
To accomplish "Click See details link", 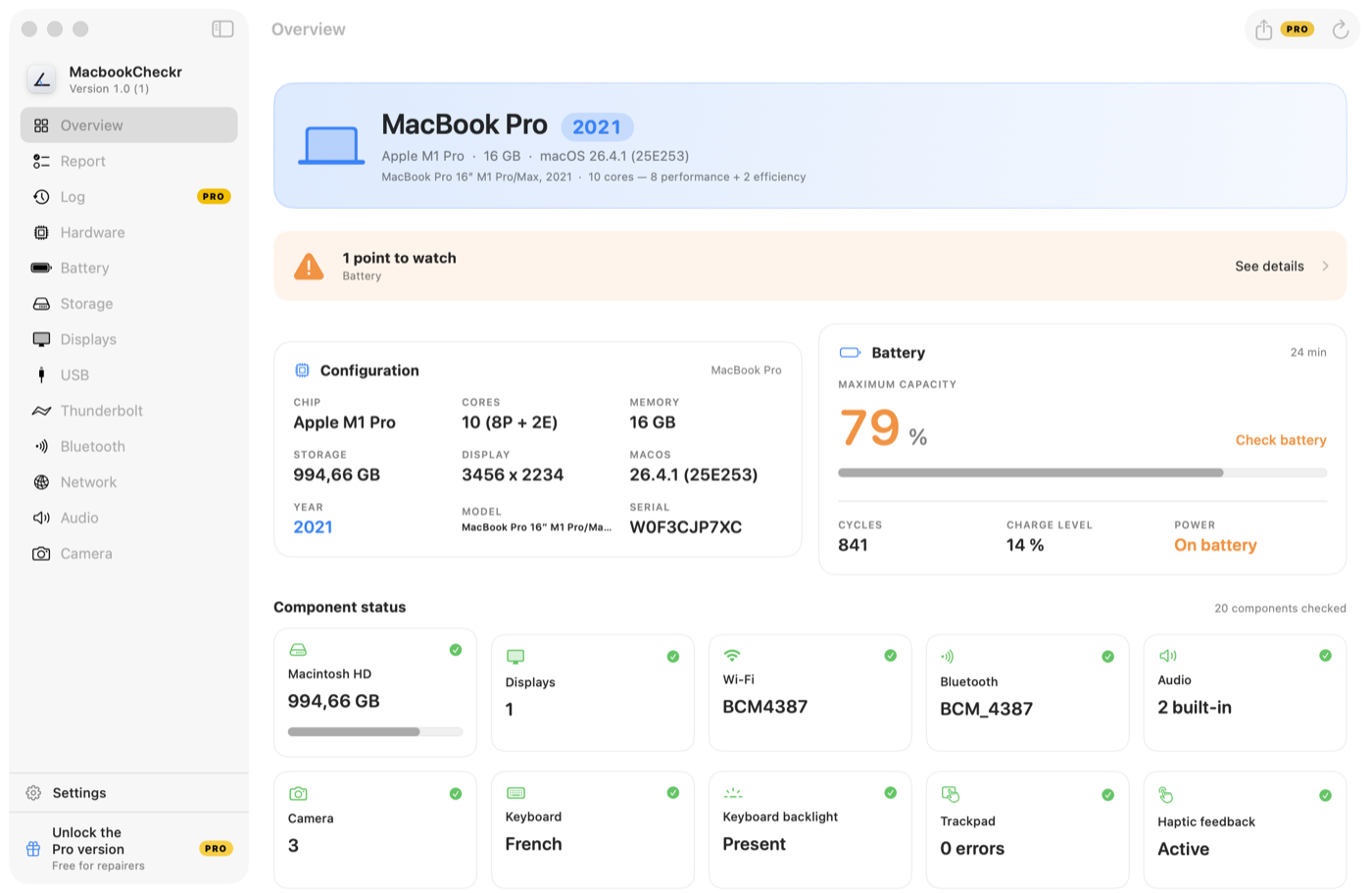I will pyautogui.click(x=1269, y=267).
